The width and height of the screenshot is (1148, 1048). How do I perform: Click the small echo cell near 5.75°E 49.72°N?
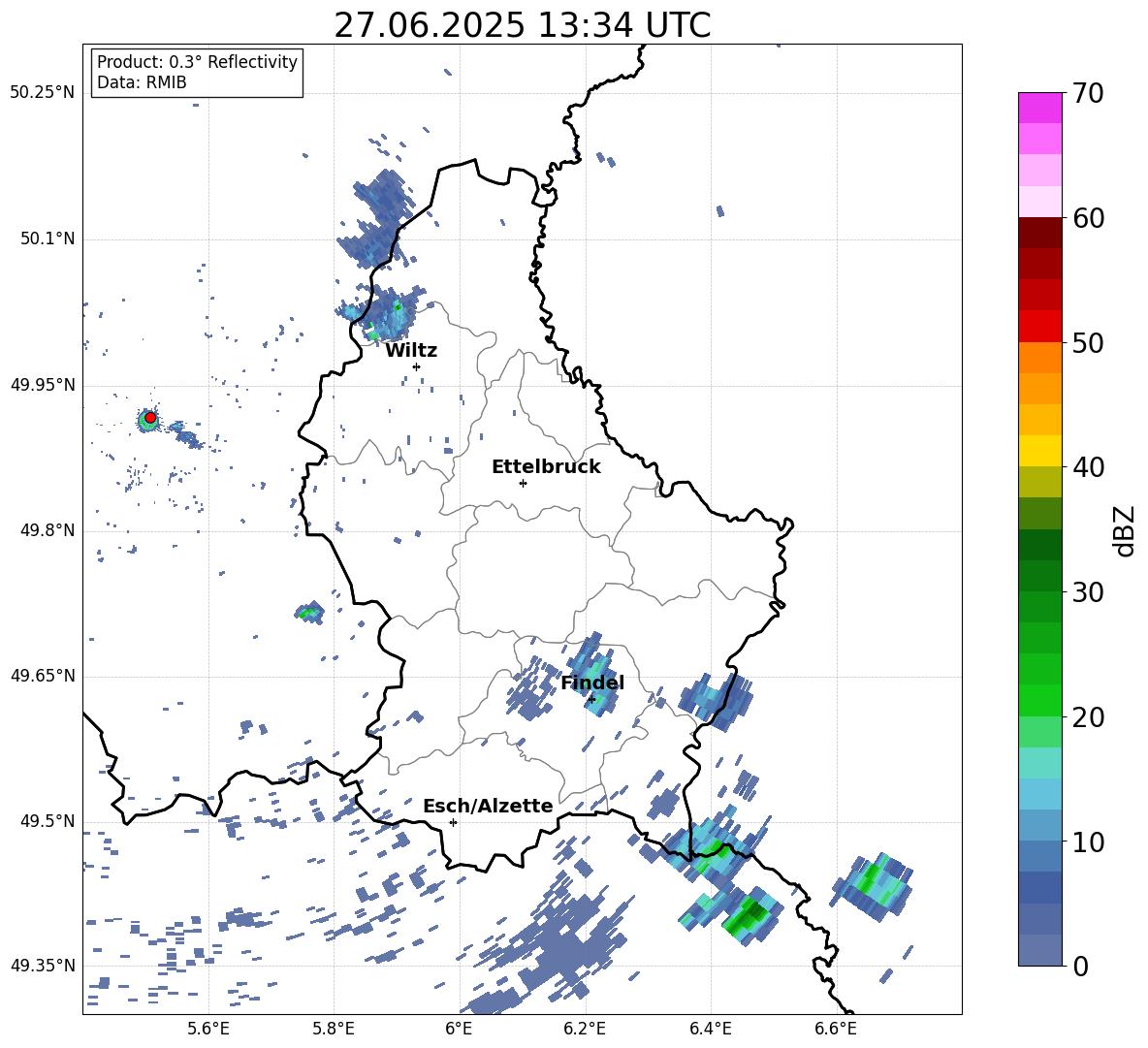coord(309,613)
